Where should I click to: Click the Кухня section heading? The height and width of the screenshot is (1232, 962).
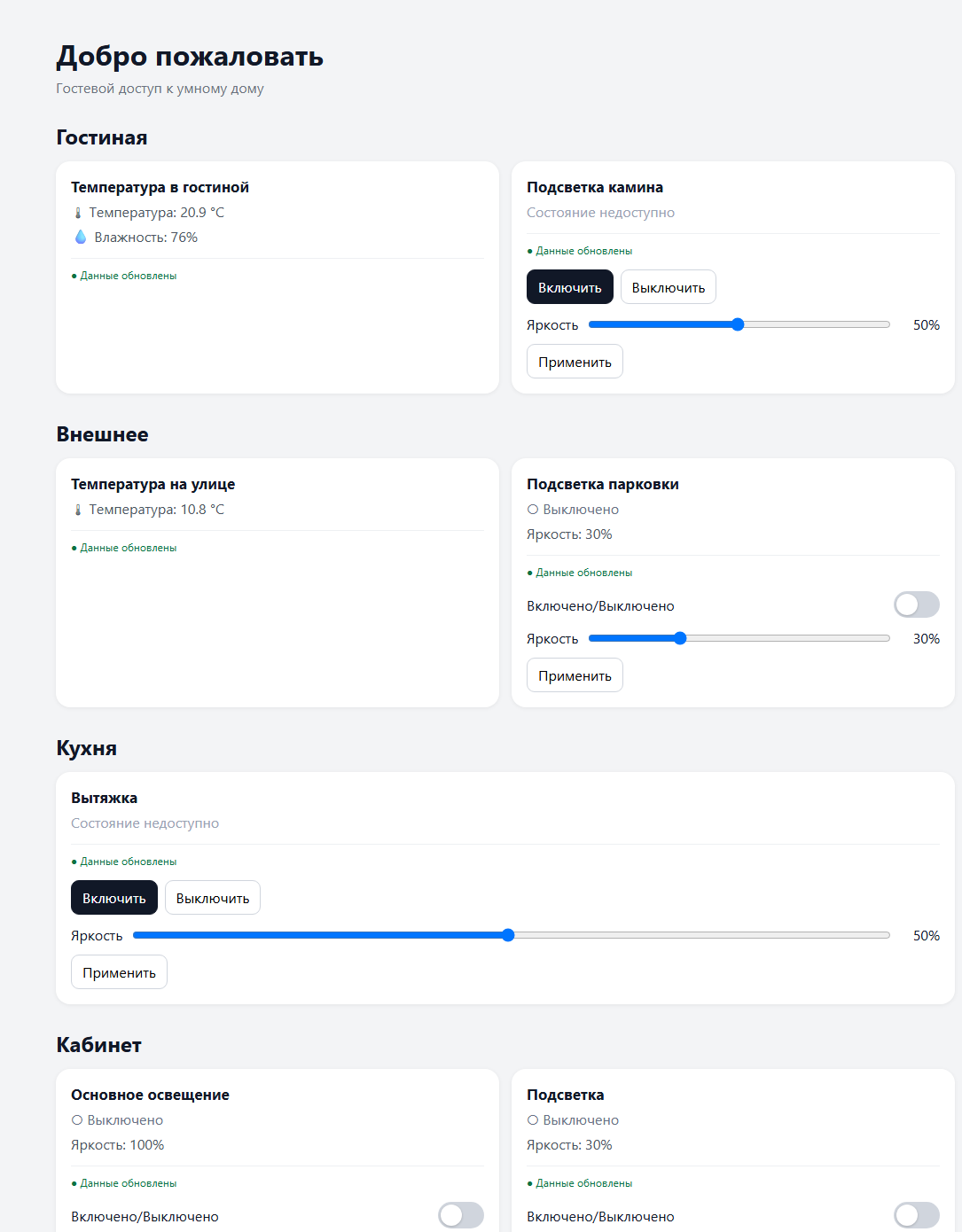[87, 748]
